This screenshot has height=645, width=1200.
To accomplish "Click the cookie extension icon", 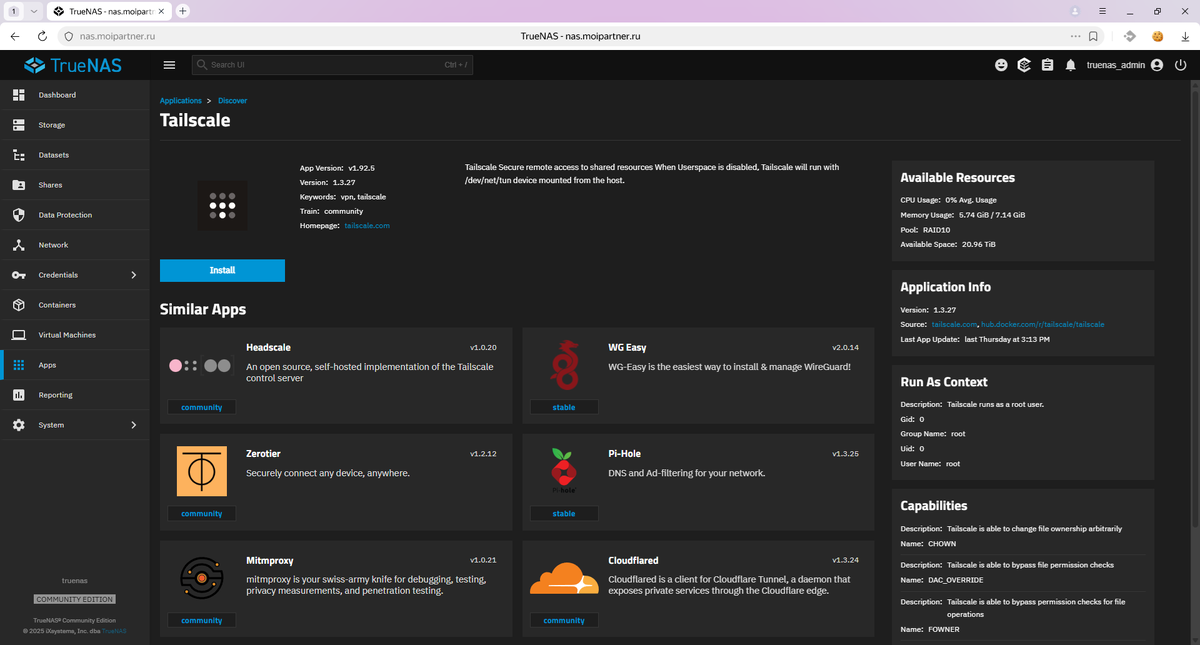I will [1157, 36].
